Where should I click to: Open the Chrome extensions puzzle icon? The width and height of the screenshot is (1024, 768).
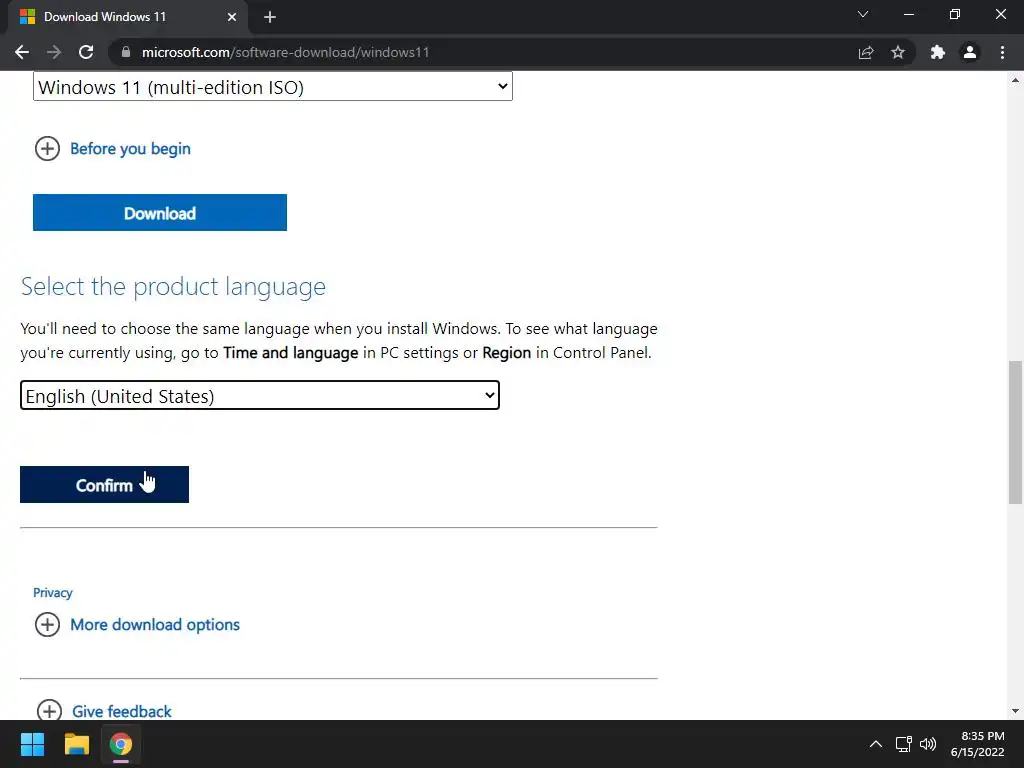point(938,52)
